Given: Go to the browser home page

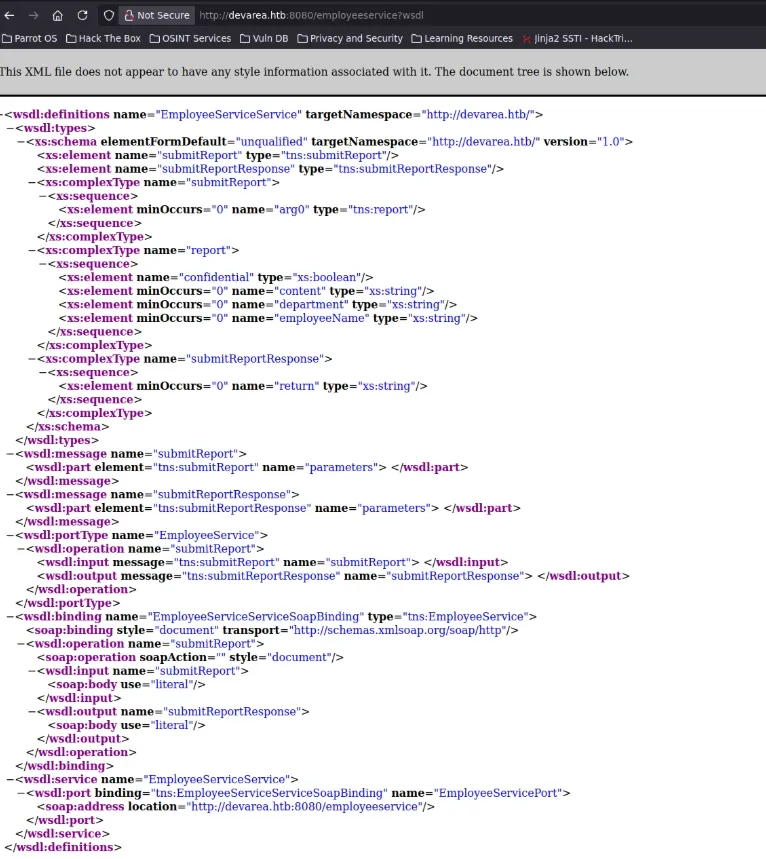Looking at the screenshot, I should (57, 15).
